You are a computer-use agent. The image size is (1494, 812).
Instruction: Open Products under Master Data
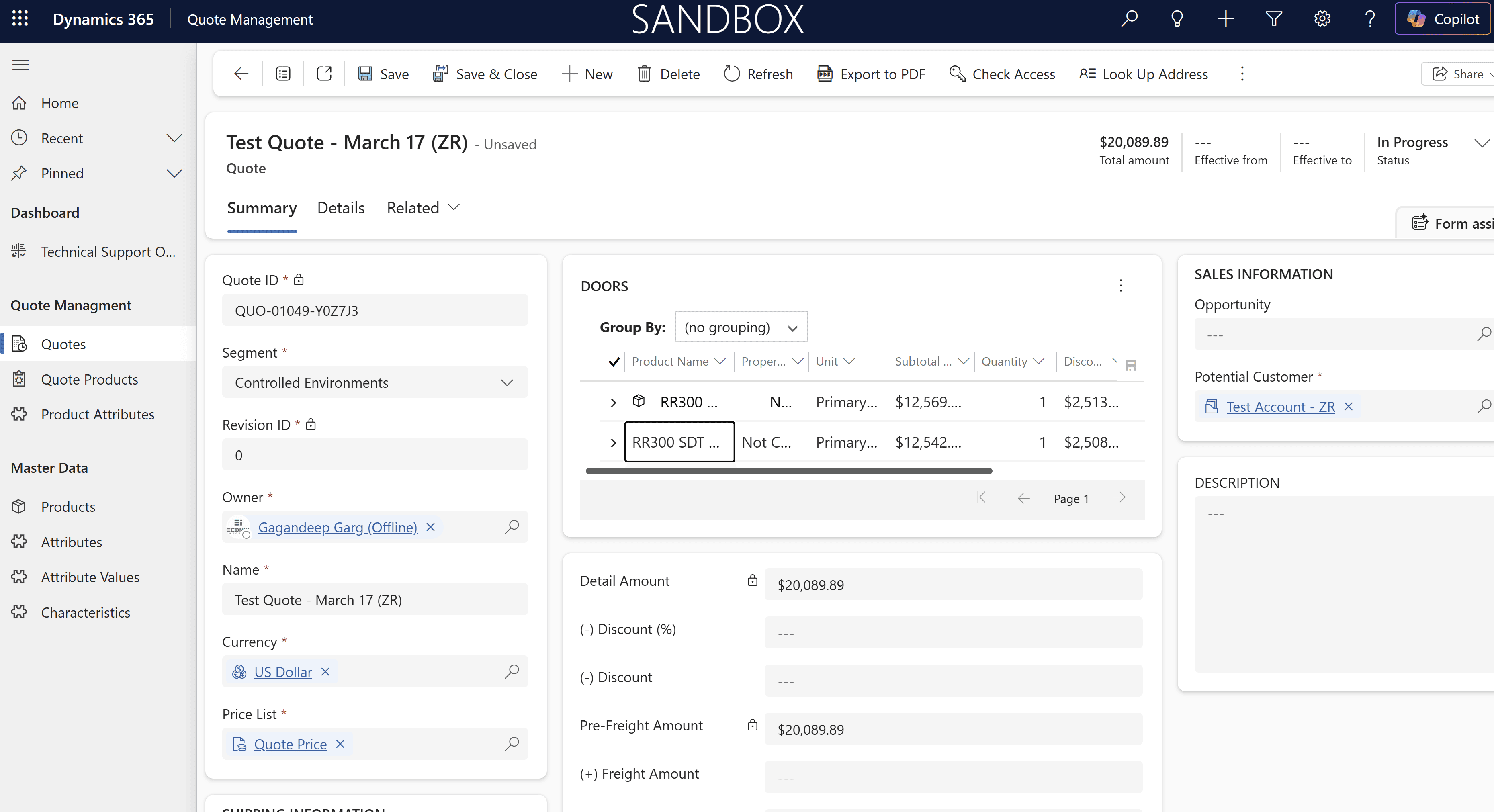pos(98,506)
